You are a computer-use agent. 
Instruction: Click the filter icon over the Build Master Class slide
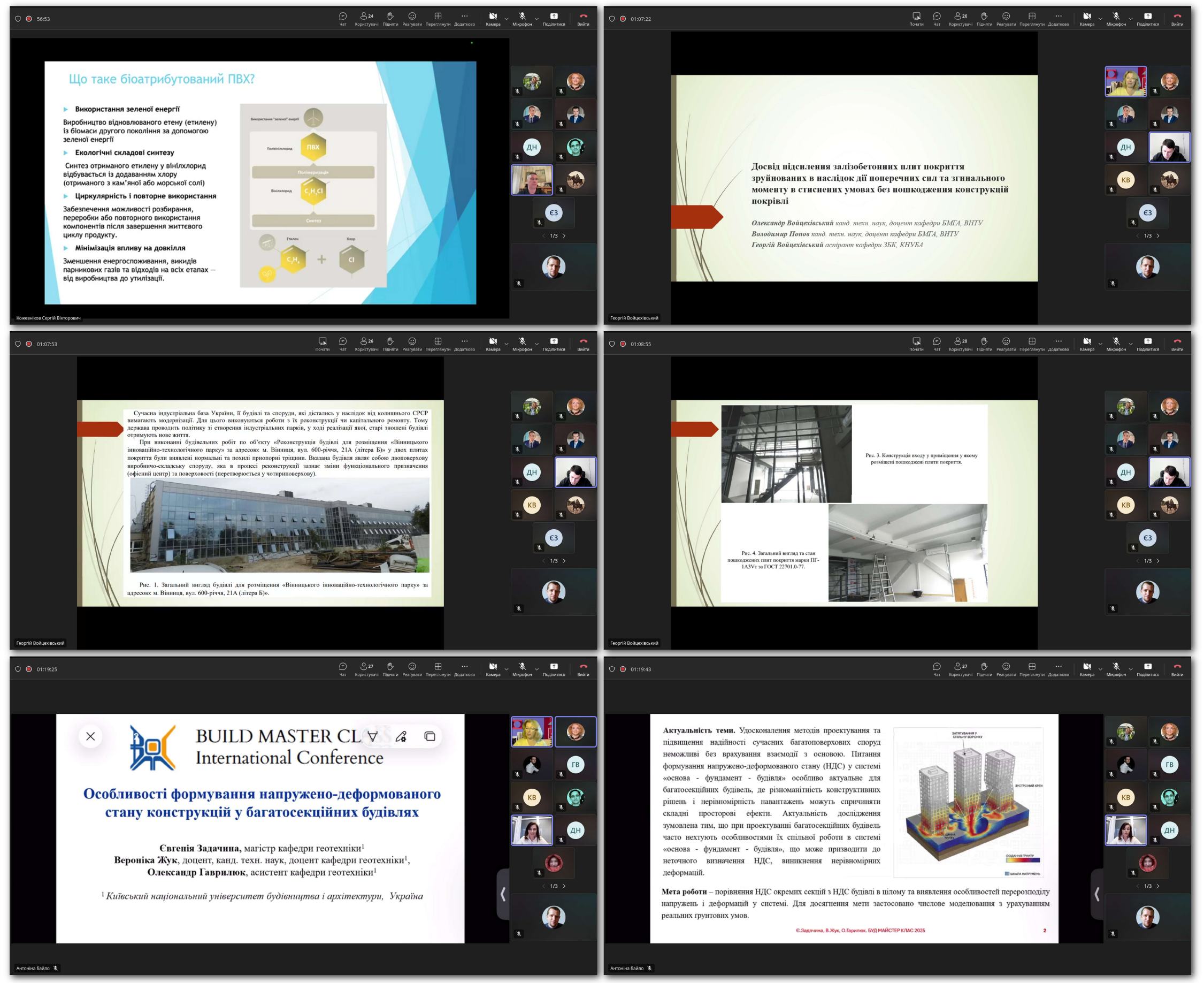[x=372, y=736]
